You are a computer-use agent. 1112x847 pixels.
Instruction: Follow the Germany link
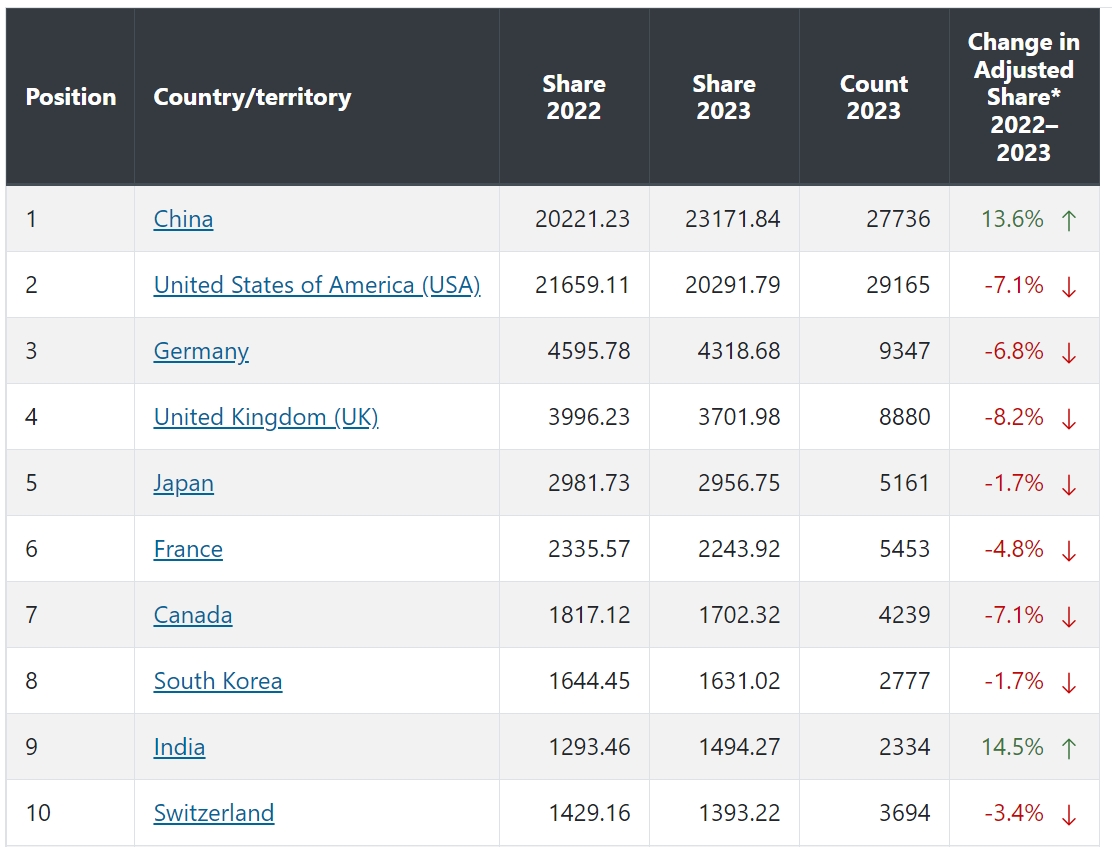tap(201, 351)
